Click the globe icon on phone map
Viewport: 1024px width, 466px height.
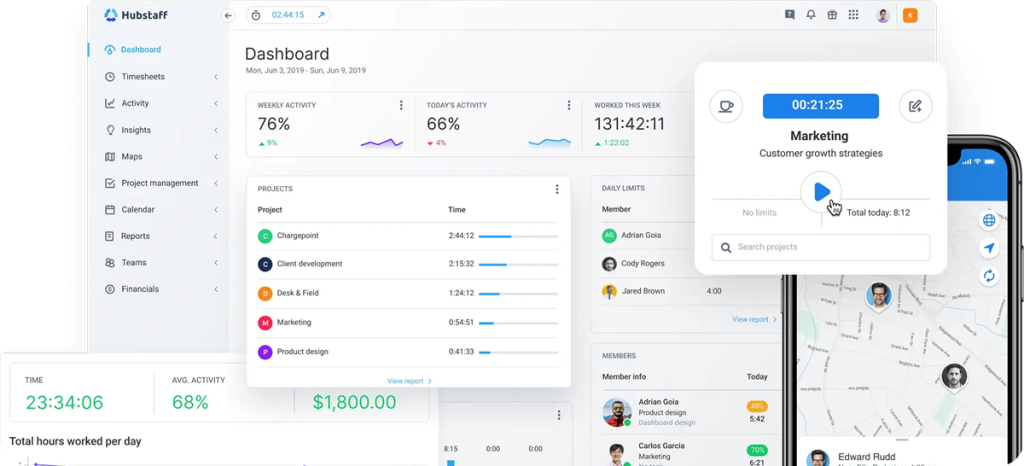pos(989,221)
